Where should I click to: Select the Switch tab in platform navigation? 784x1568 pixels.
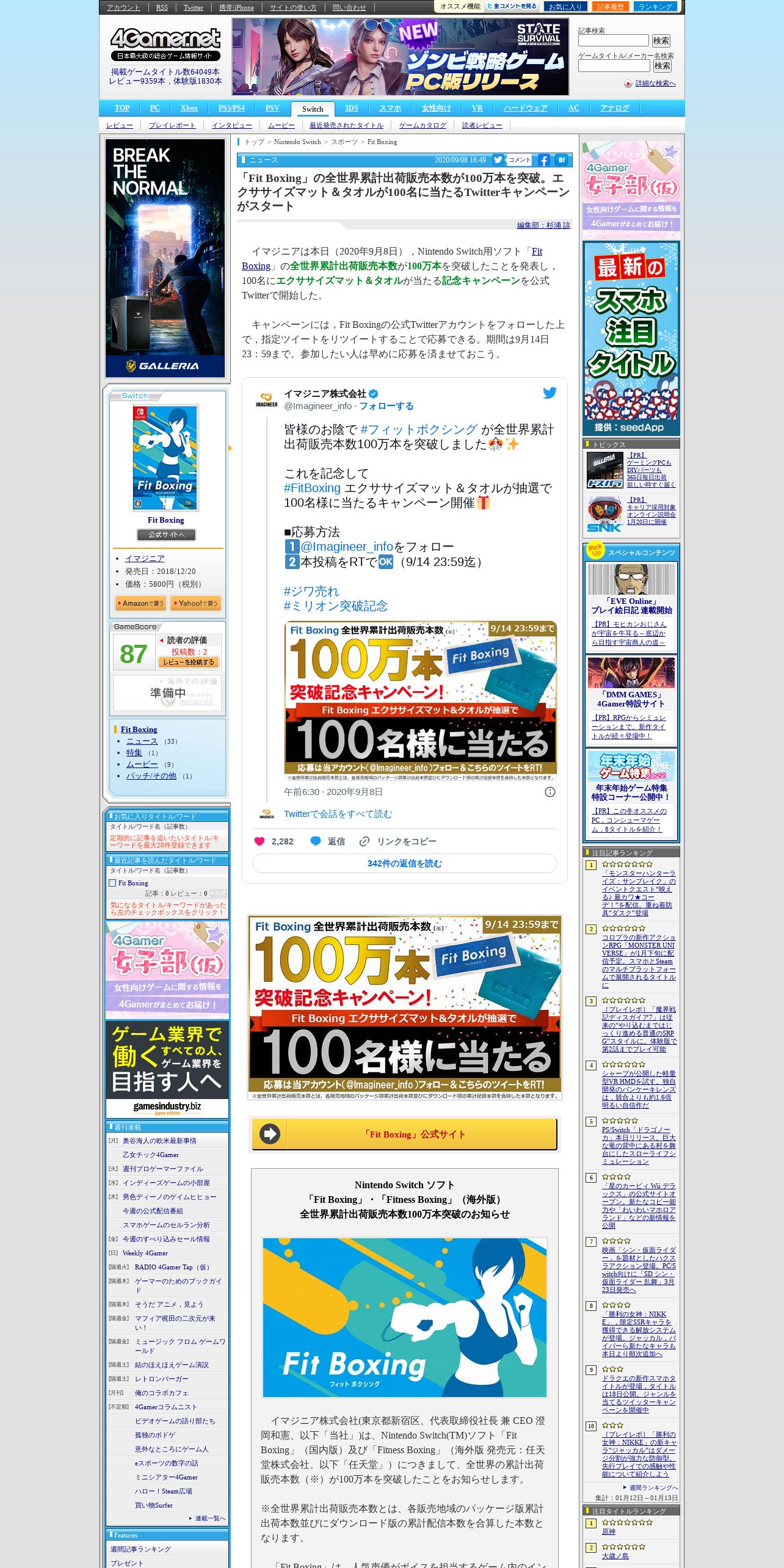[313, 109]
